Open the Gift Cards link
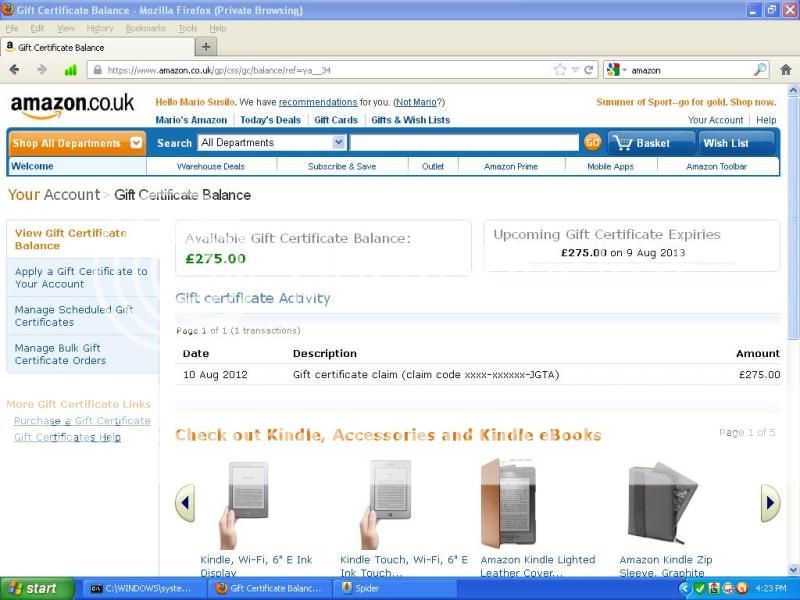The height and width of the screenshot is (600, 800). click(x=336, y=120)
